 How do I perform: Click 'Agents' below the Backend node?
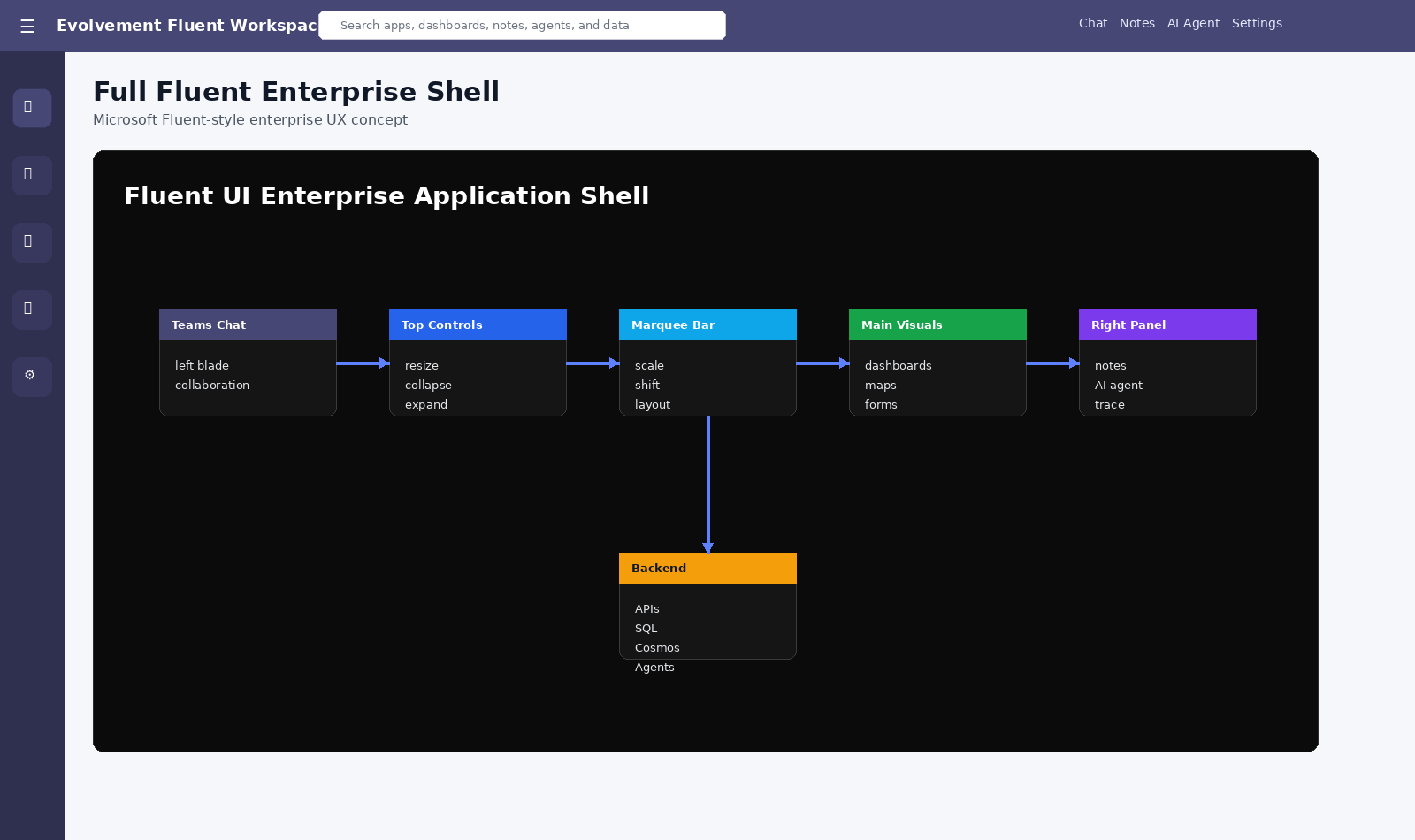[x=654, y=667]
